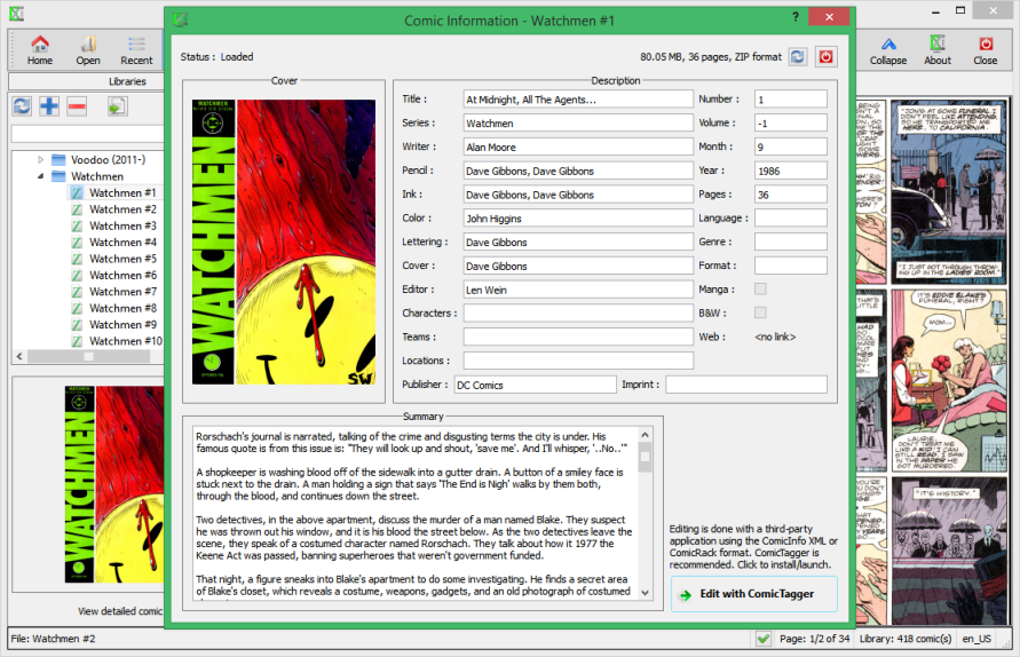Remove library with red minus icon
The image size is (1020, 657).
pyautogui.click(x=77, y=106)
